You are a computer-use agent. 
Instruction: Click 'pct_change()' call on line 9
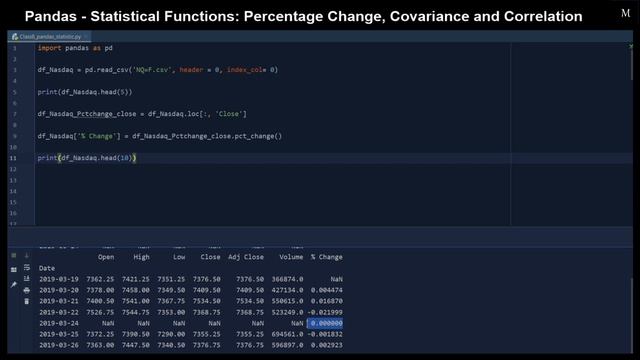point(258,136)
